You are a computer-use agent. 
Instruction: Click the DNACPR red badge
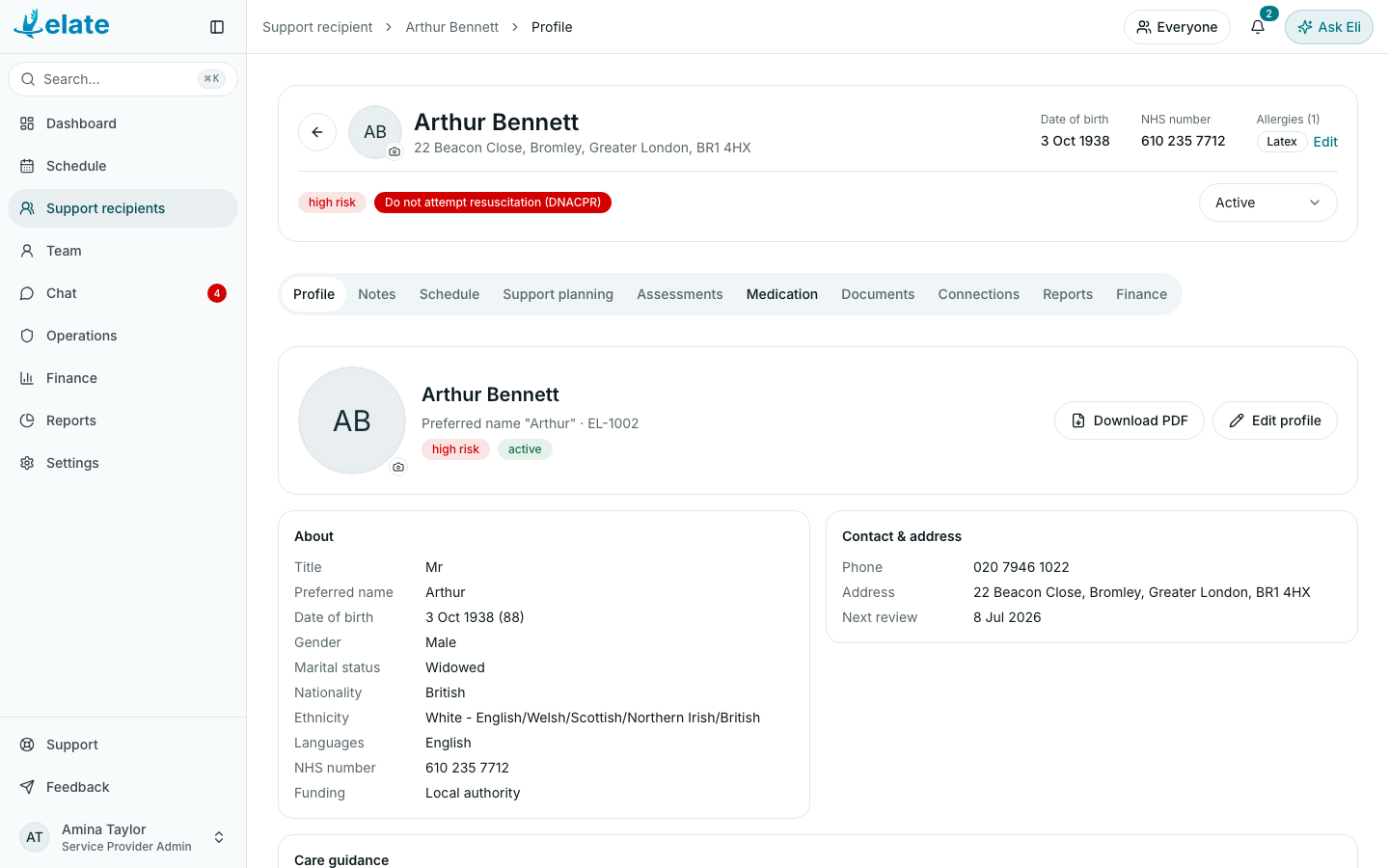(x=493, y=203)
